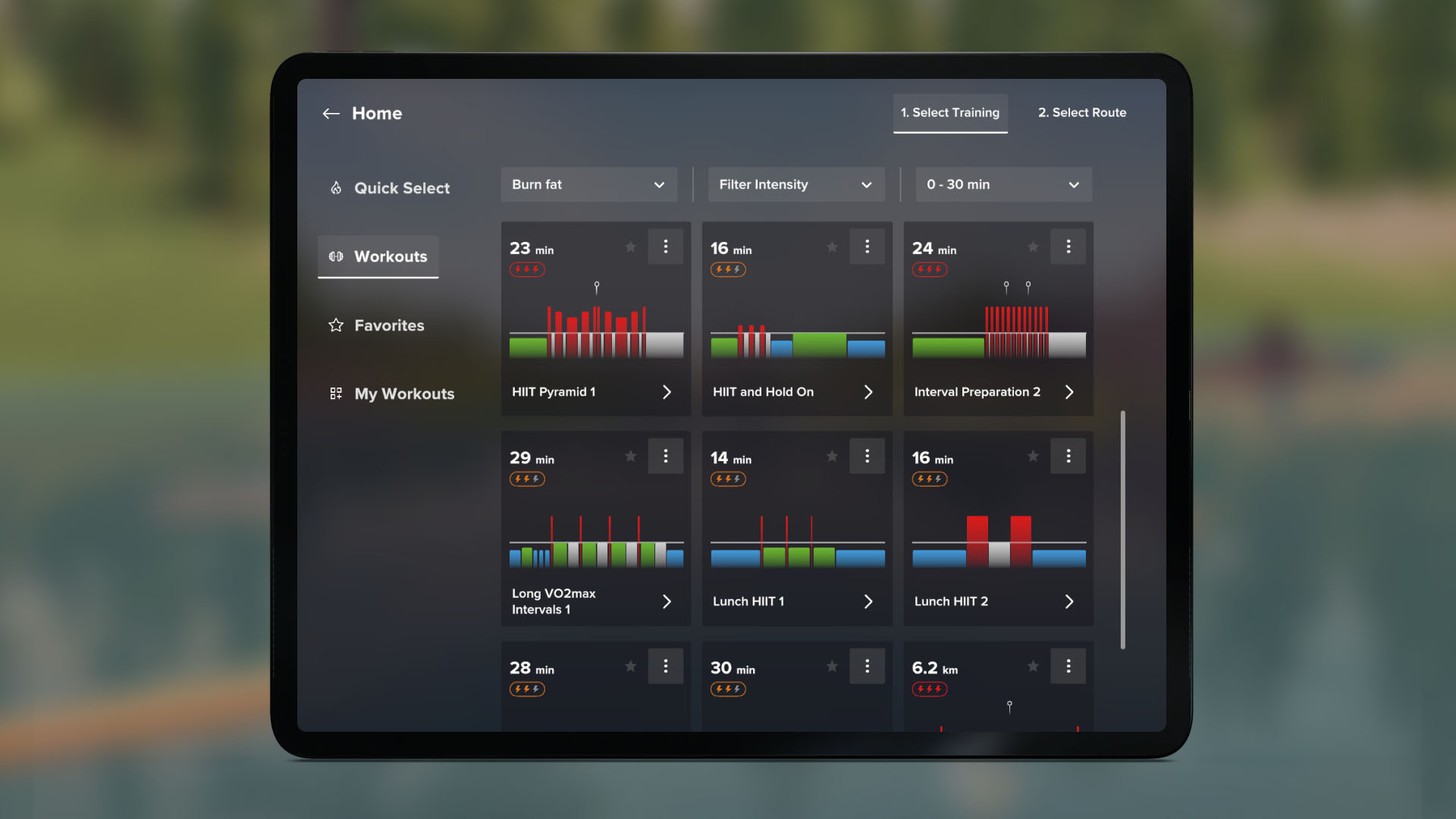
Task: Open HIIT Pyramid 1 with its chevron arrow
Action: [x=667, y=392]
